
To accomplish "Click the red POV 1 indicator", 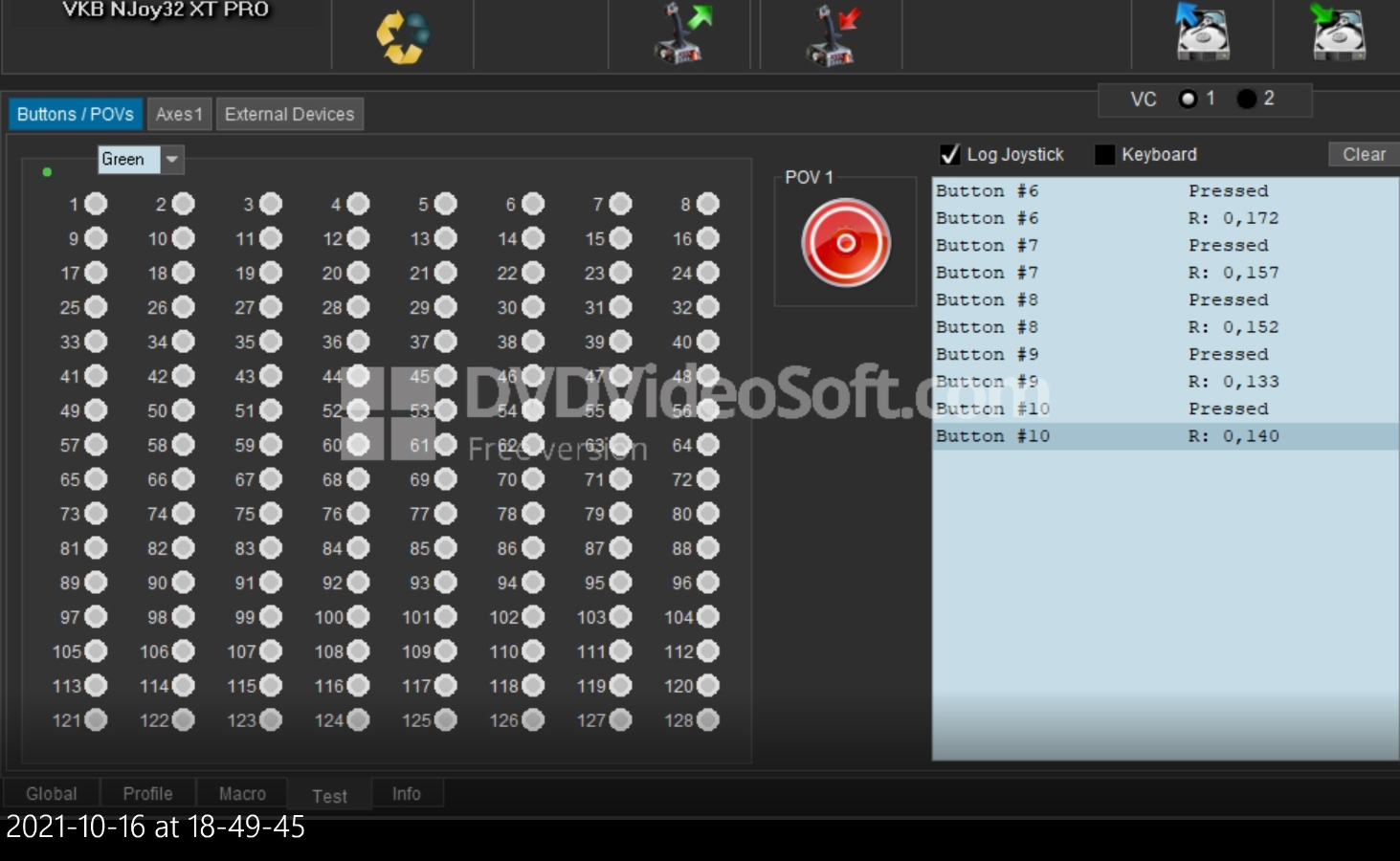I will pos(846,243).
